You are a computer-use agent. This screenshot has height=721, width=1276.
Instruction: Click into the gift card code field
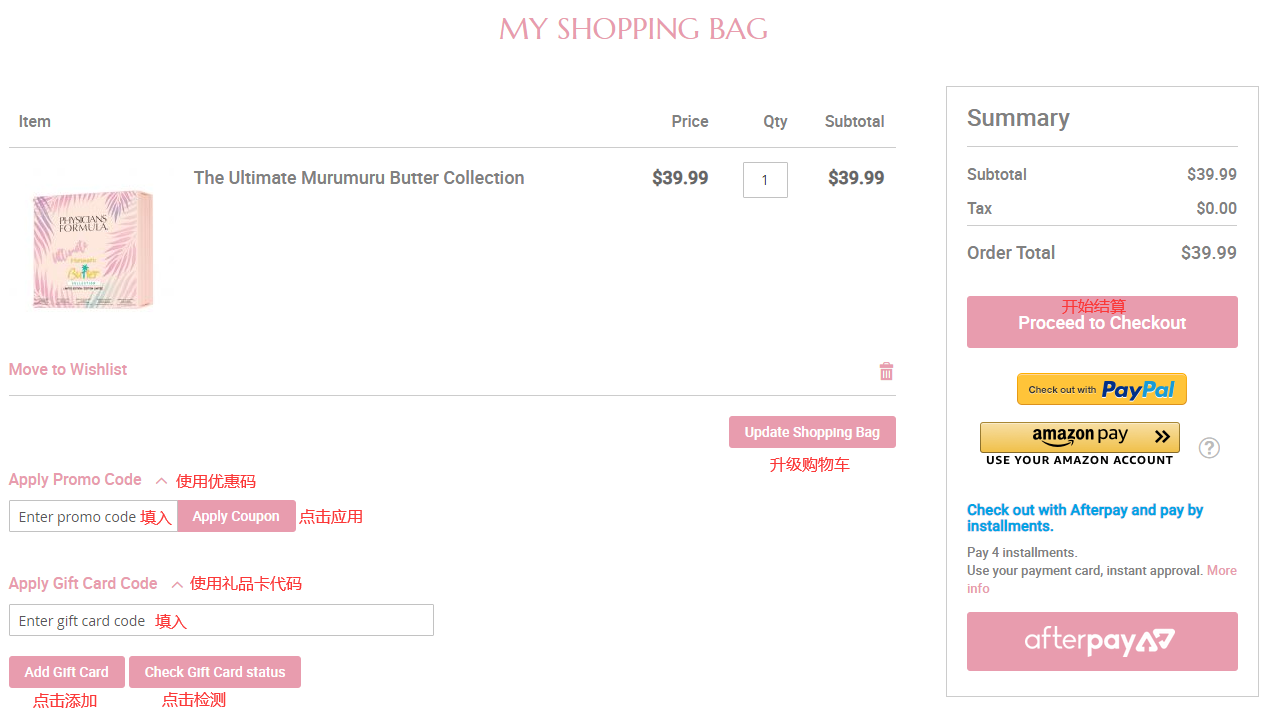tap(221, 620)
